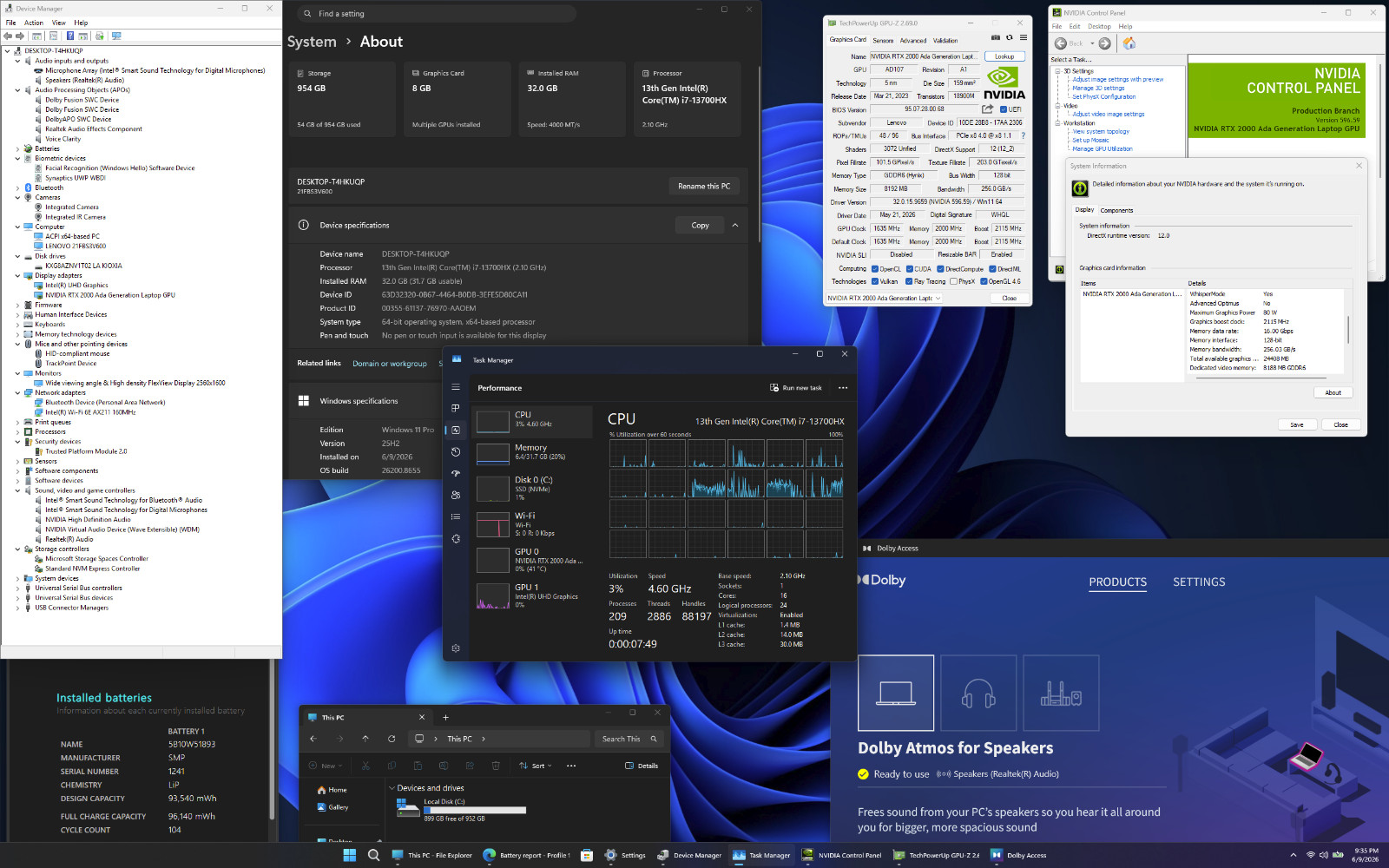Screen dimensions: 1389x868
Task: Select Dolby home theater product tile
Action: click(1061, 693)
